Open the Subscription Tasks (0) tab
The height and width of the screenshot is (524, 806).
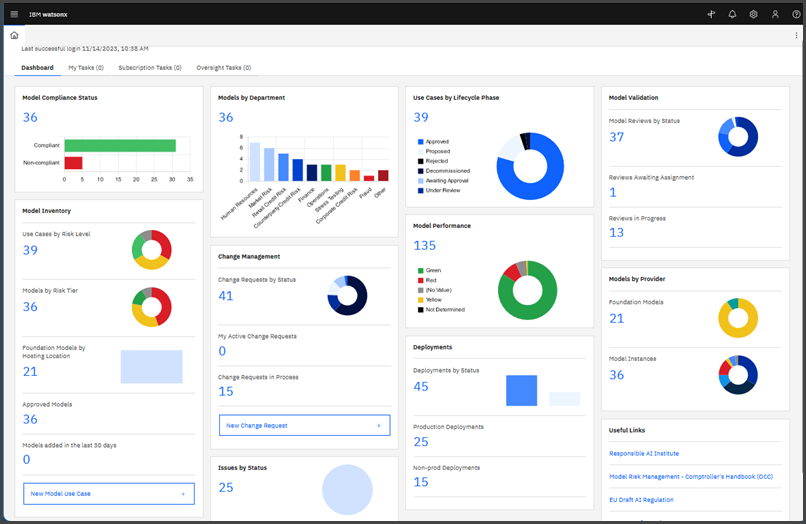point(150,68)
